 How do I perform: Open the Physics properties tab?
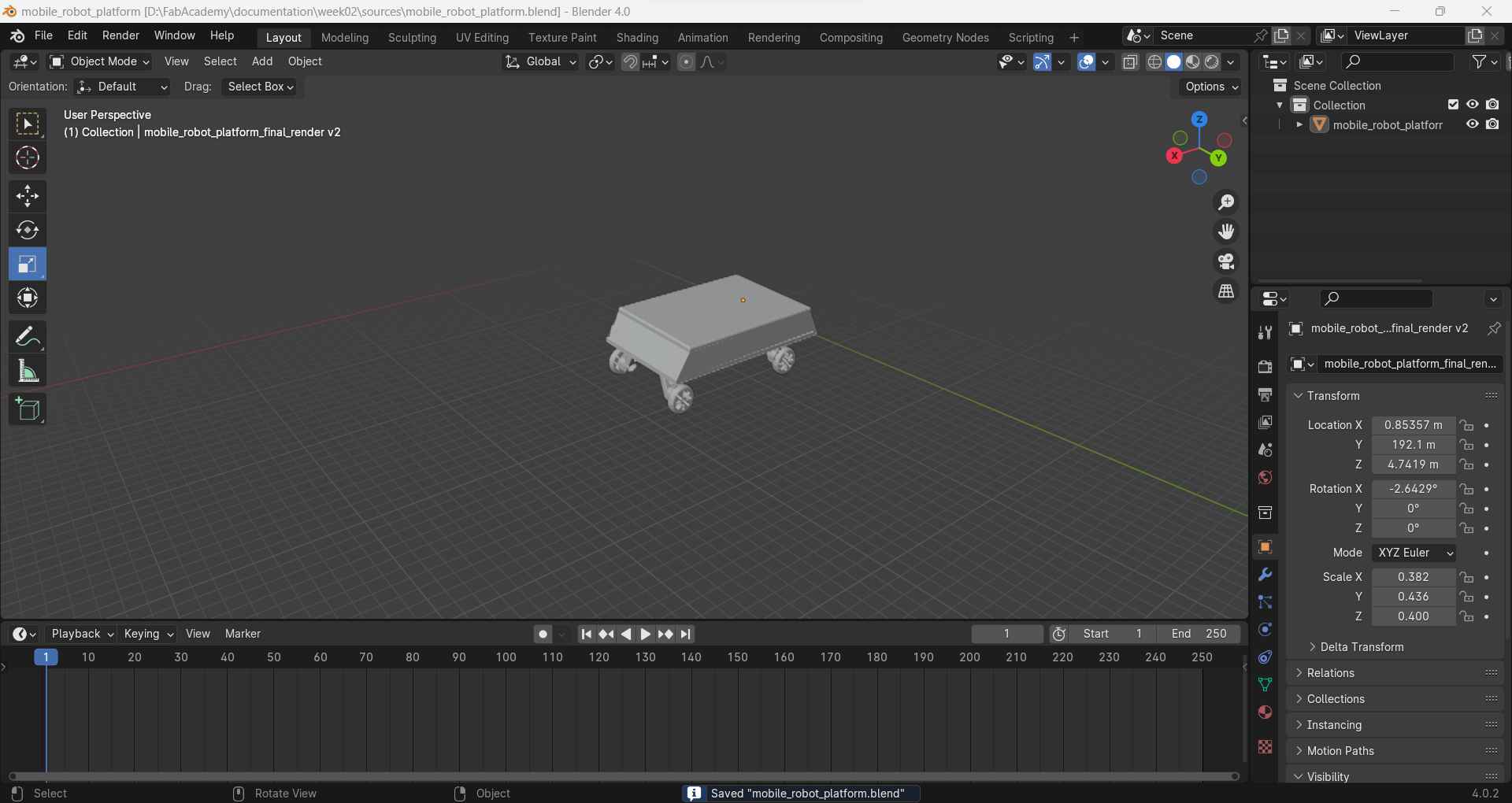tap(1265, 630)
